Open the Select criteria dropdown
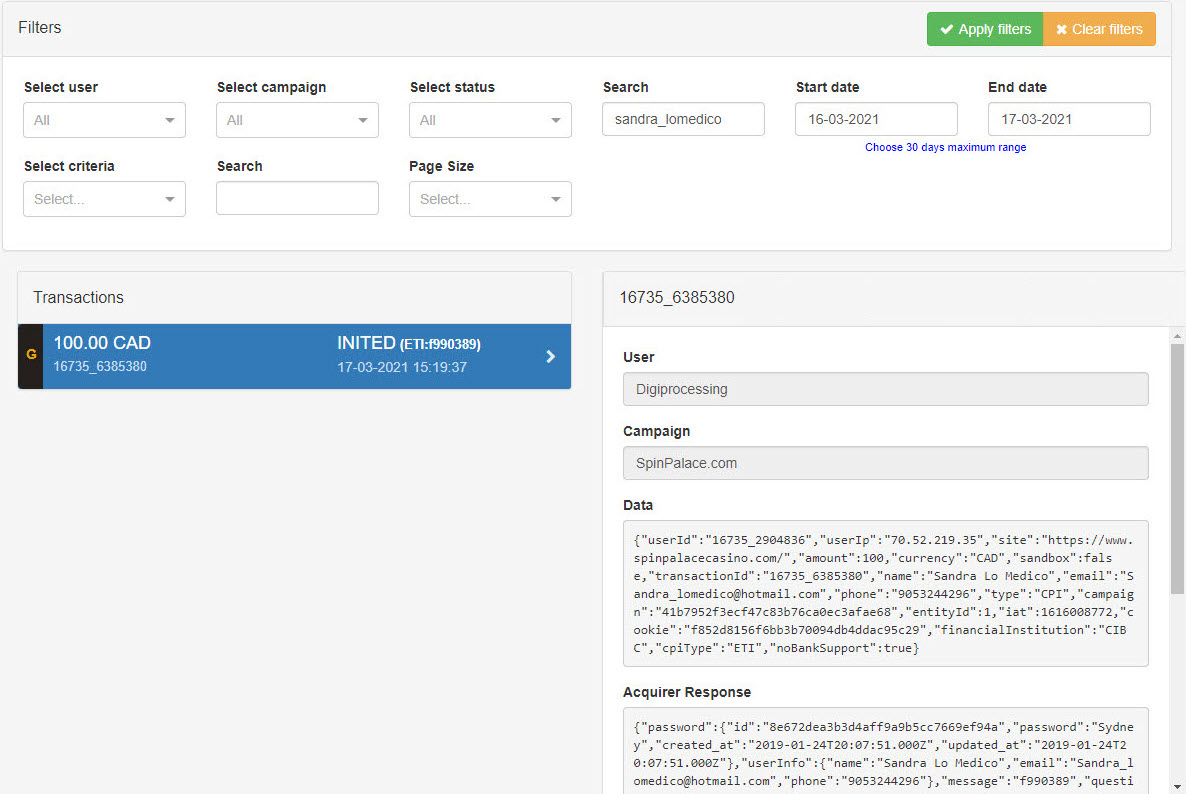This screenshot has height=794, width=1186. coord(104,199)
